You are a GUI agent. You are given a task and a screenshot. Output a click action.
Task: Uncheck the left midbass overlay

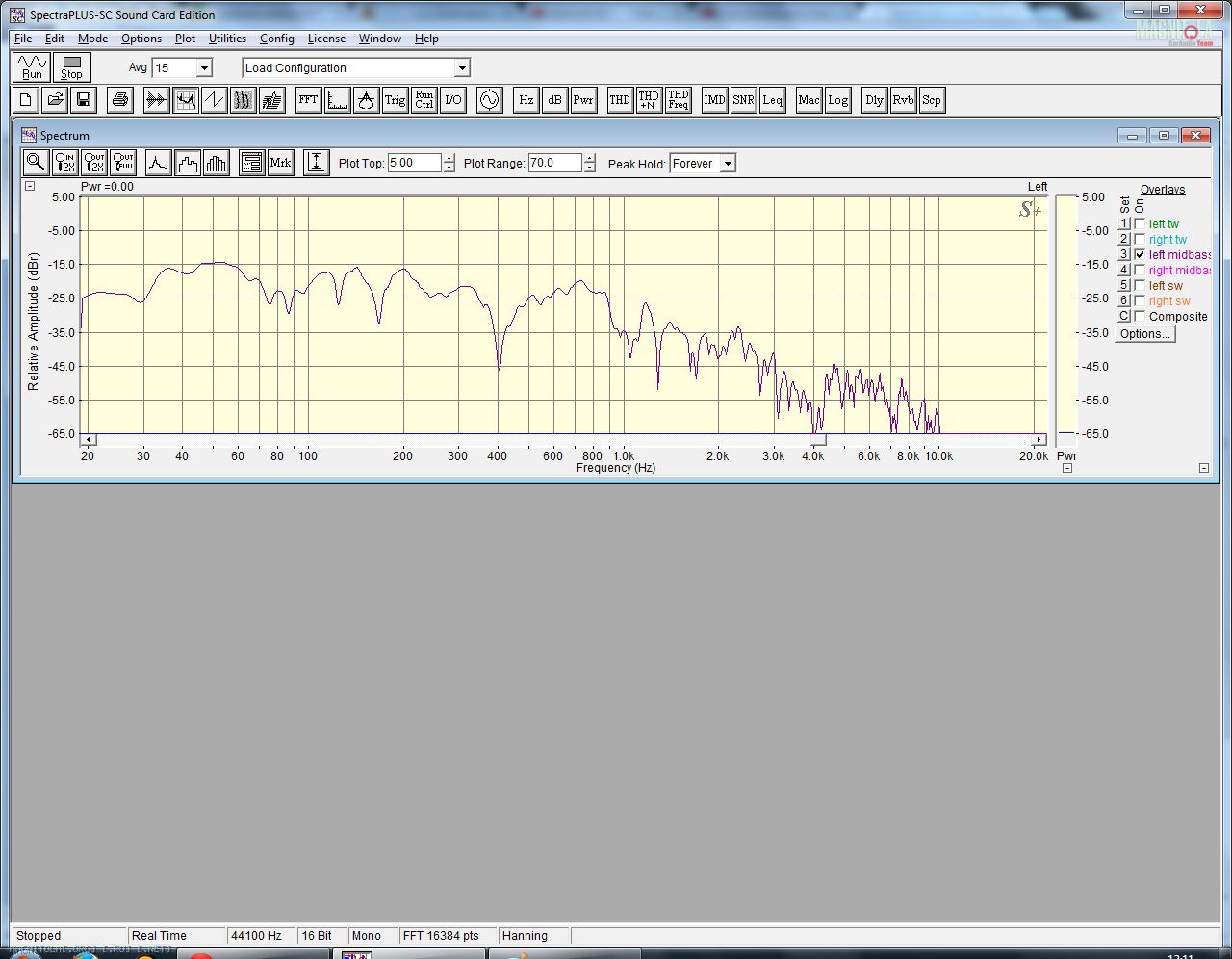click(1140, 255)
